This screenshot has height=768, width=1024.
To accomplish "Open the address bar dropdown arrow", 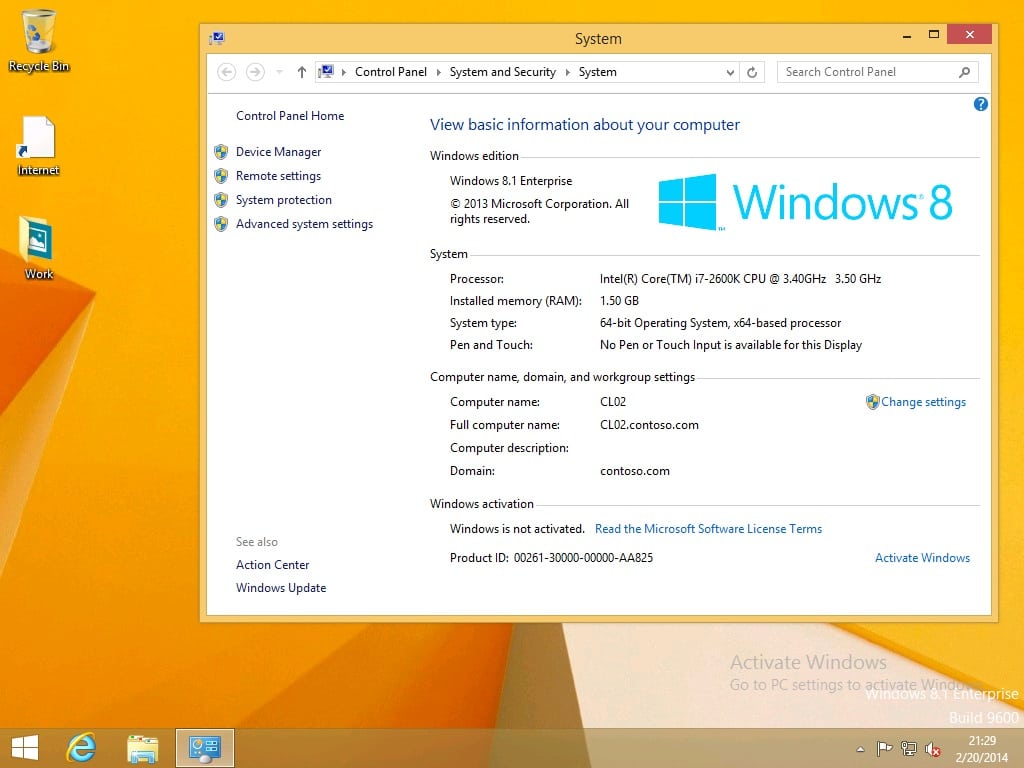I will pos(730,71).
